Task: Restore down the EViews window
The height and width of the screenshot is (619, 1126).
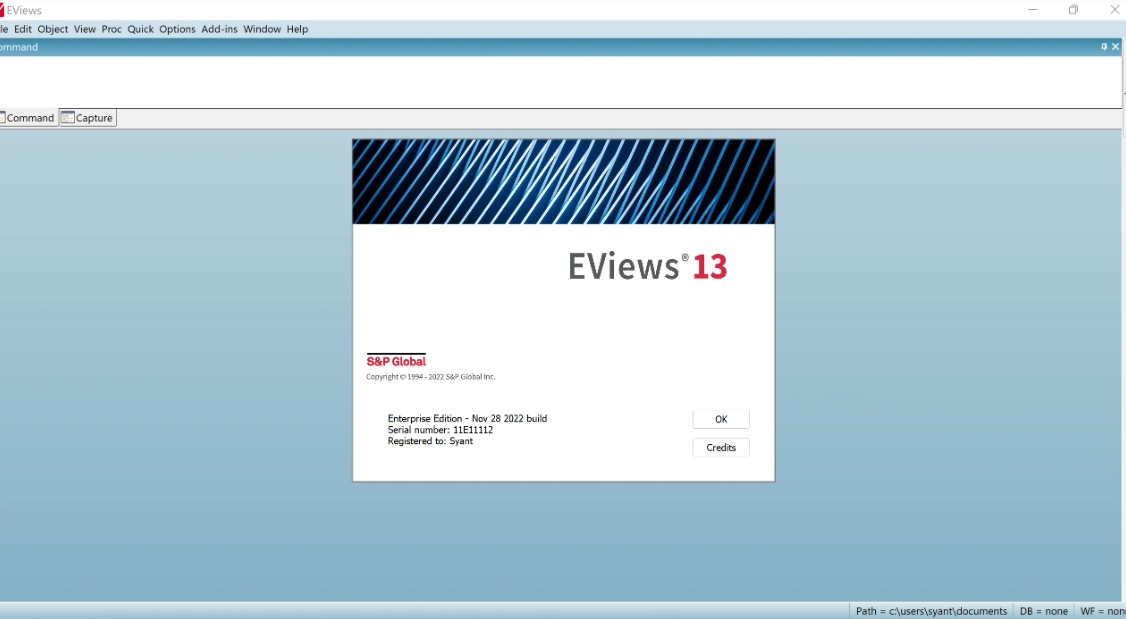Action: pos(1073,10)
